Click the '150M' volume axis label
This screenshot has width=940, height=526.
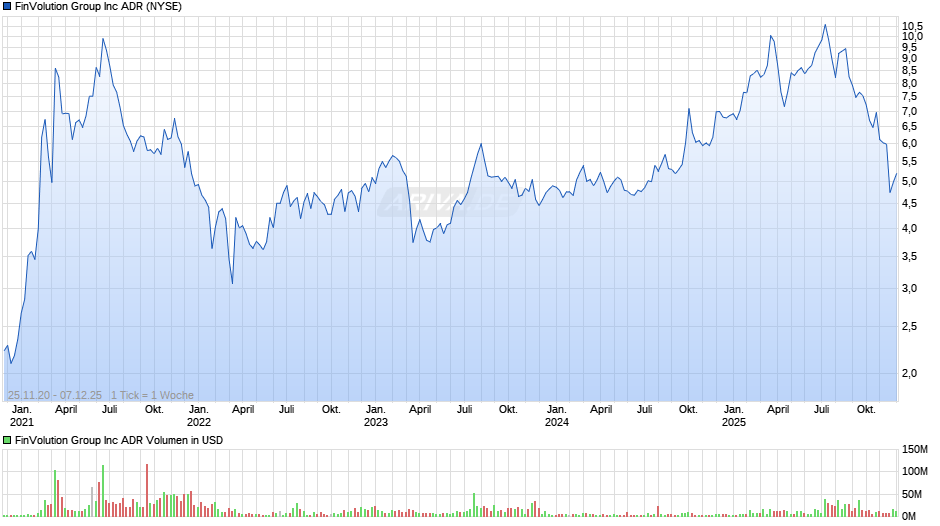(x=915, y=450)
